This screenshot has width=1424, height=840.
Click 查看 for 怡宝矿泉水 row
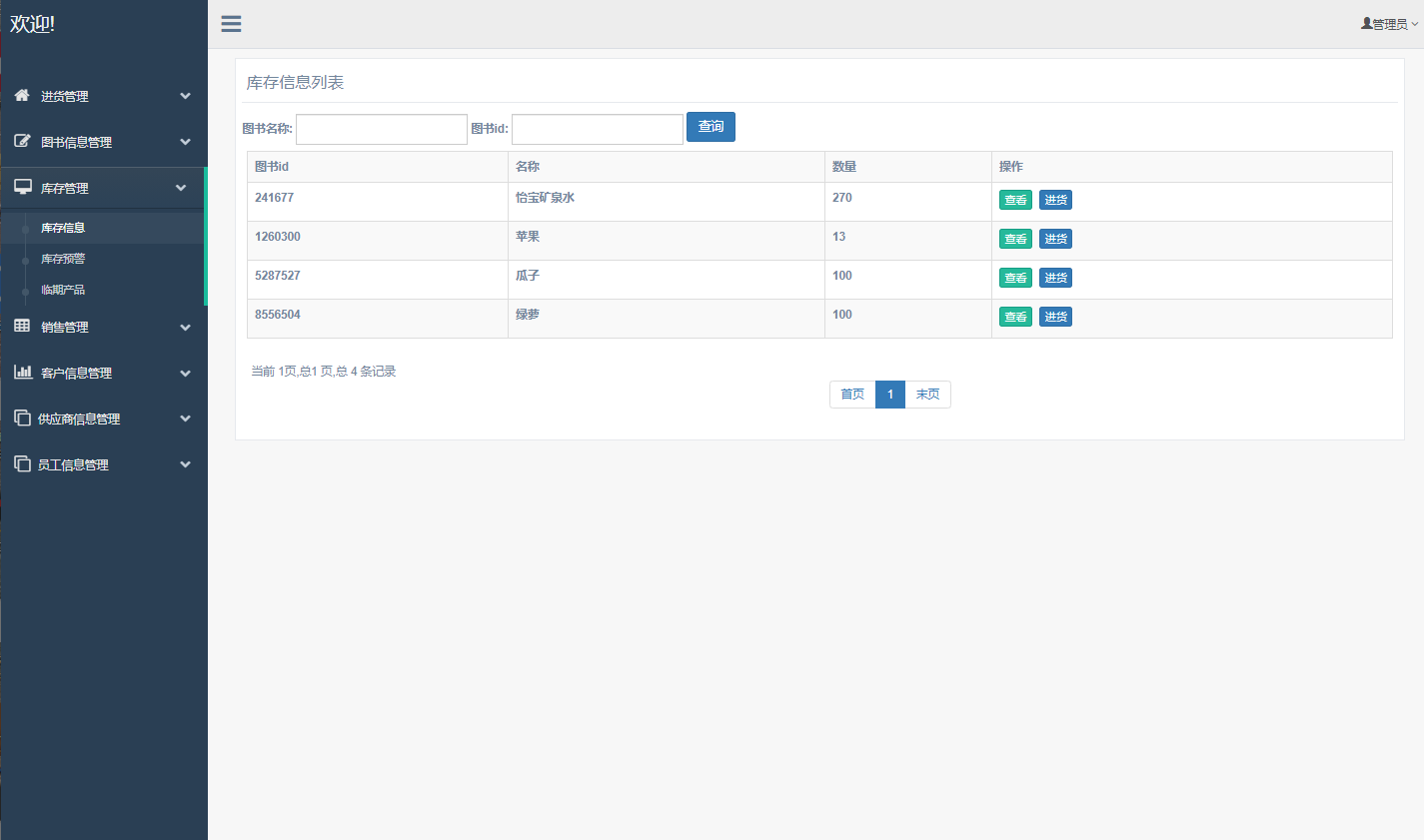1015,200
